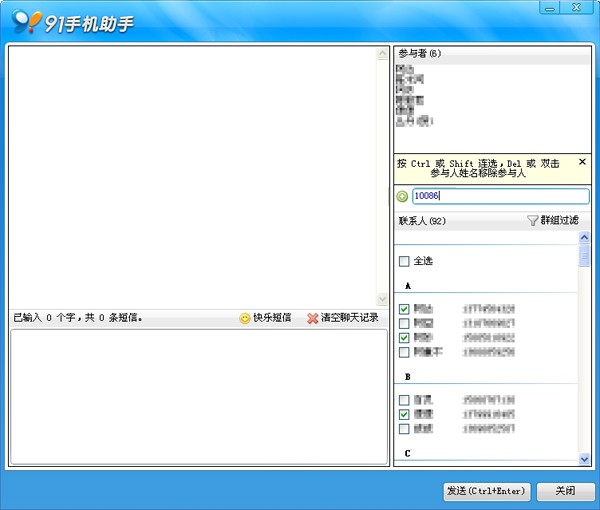Select last participant in 参与者 list

414,121
